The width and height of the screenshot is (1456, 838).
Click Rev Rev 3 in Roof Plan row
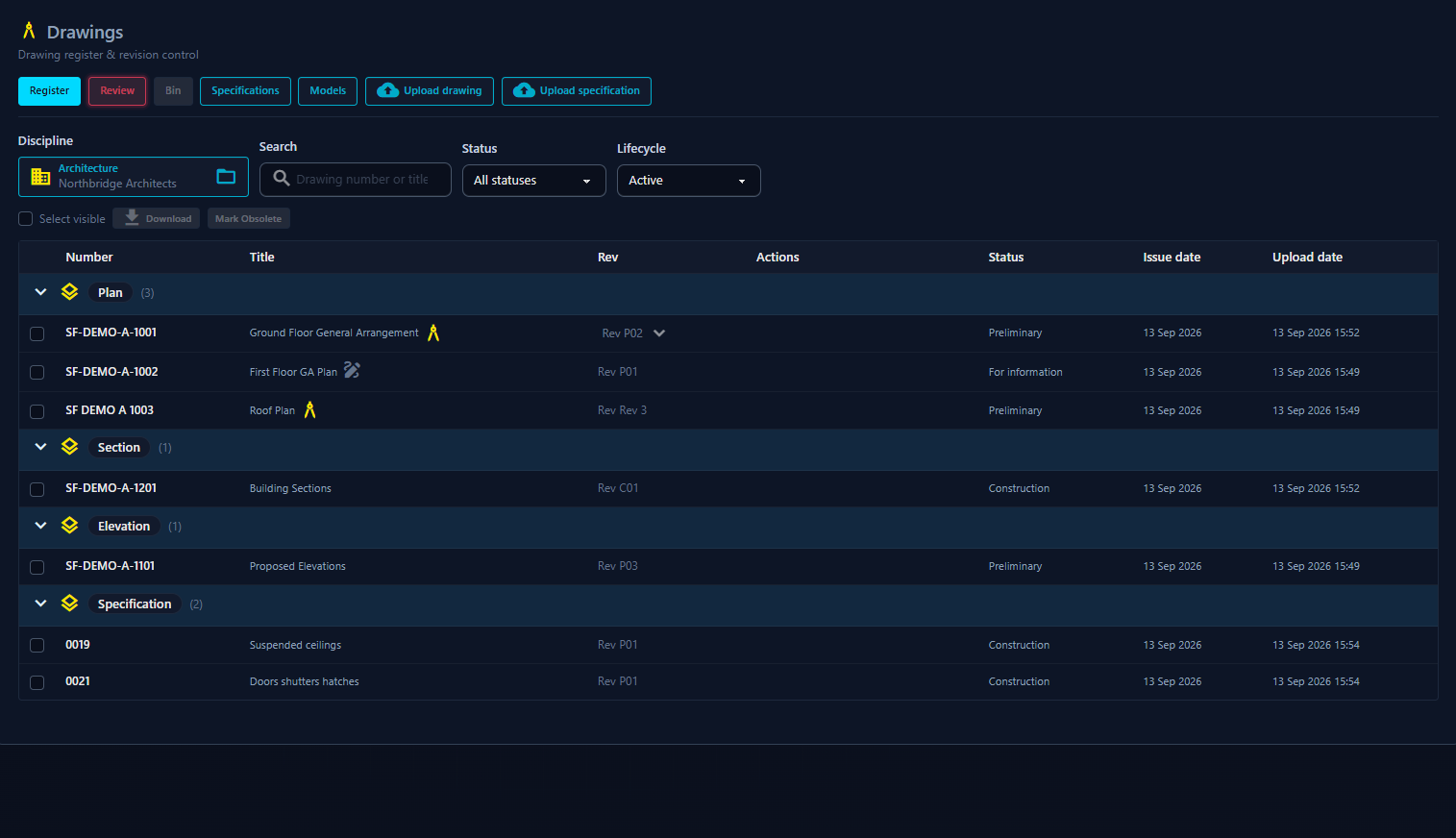(x=622, y=410)
